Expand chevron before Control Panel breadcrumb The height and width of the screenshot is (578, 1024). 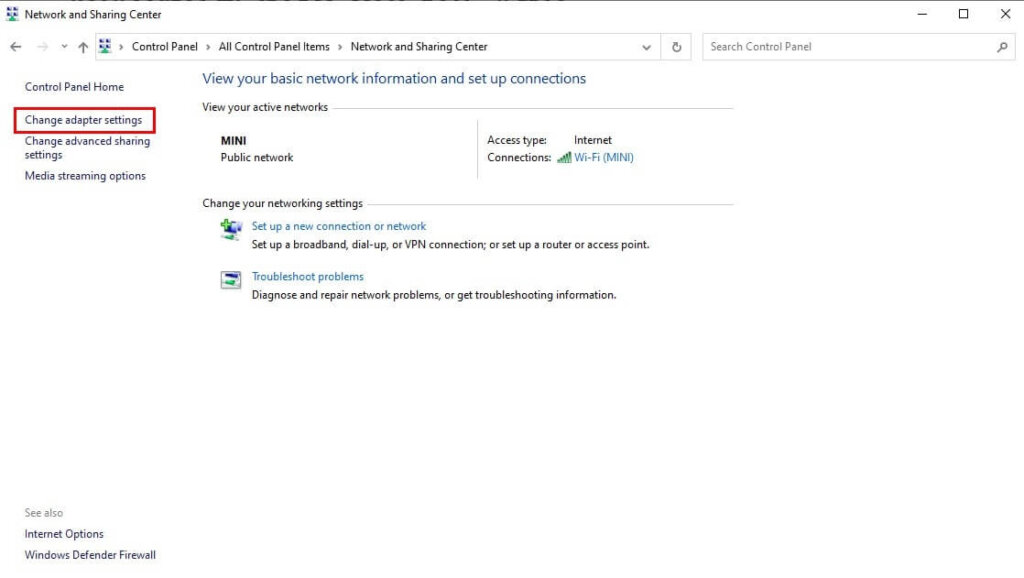coord(121,47)
